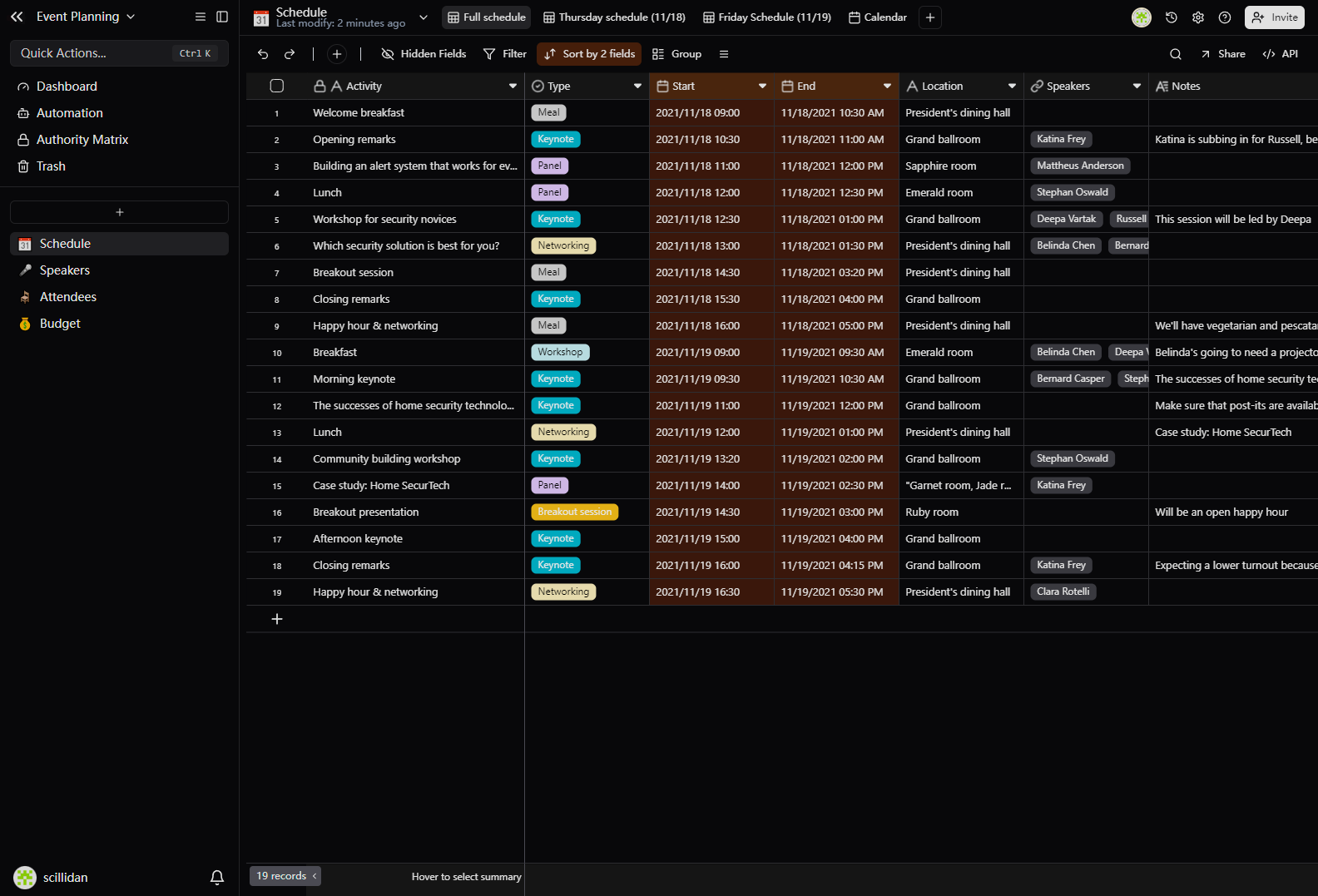Open Hidden Fields visibility menu
The width and height of the screenshot is (1318, 896).
tap(424, 54)
